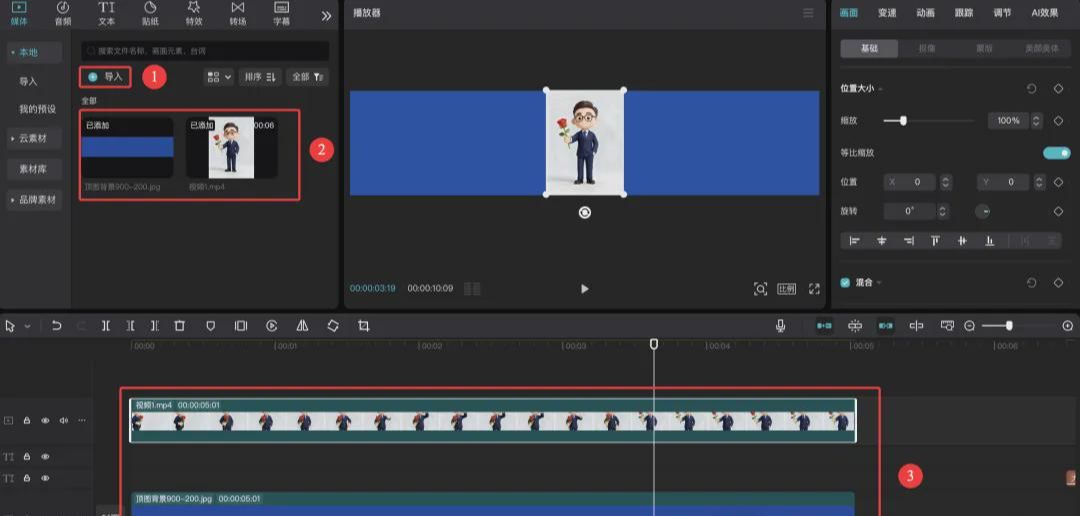Hide the 视频1.mp4 track with eye icon
The height and width of the screenshot is (516, 1080).
tap(45, 421)
